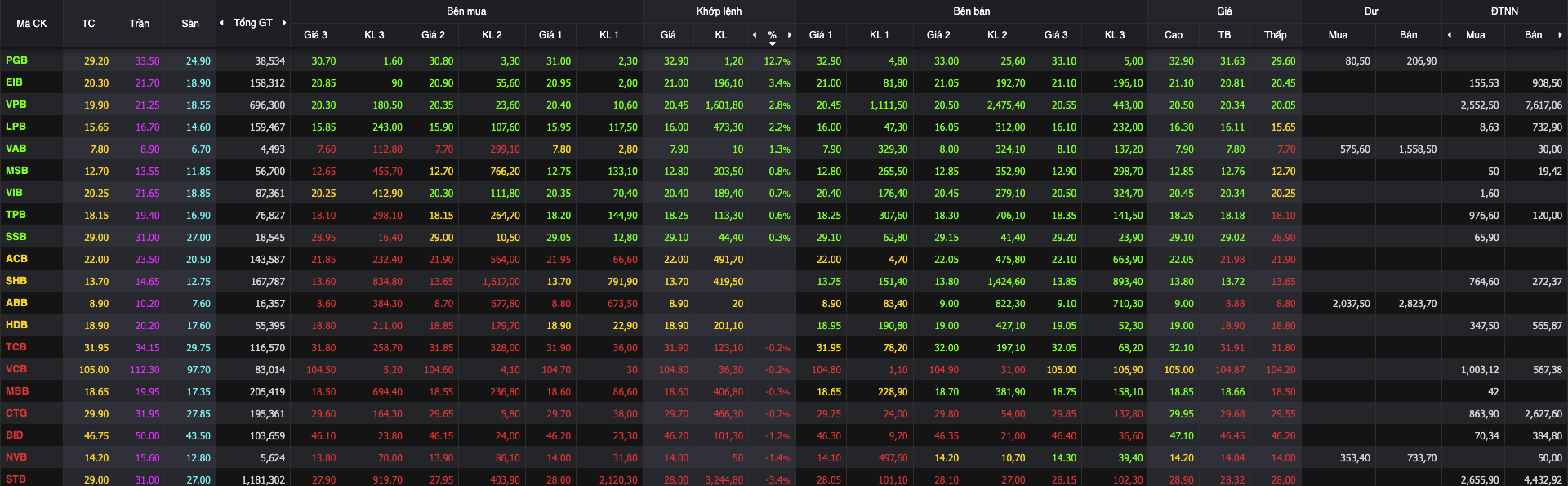Click the Mua header under Dư
The image size is (1568, 486).
(1338, 35)
